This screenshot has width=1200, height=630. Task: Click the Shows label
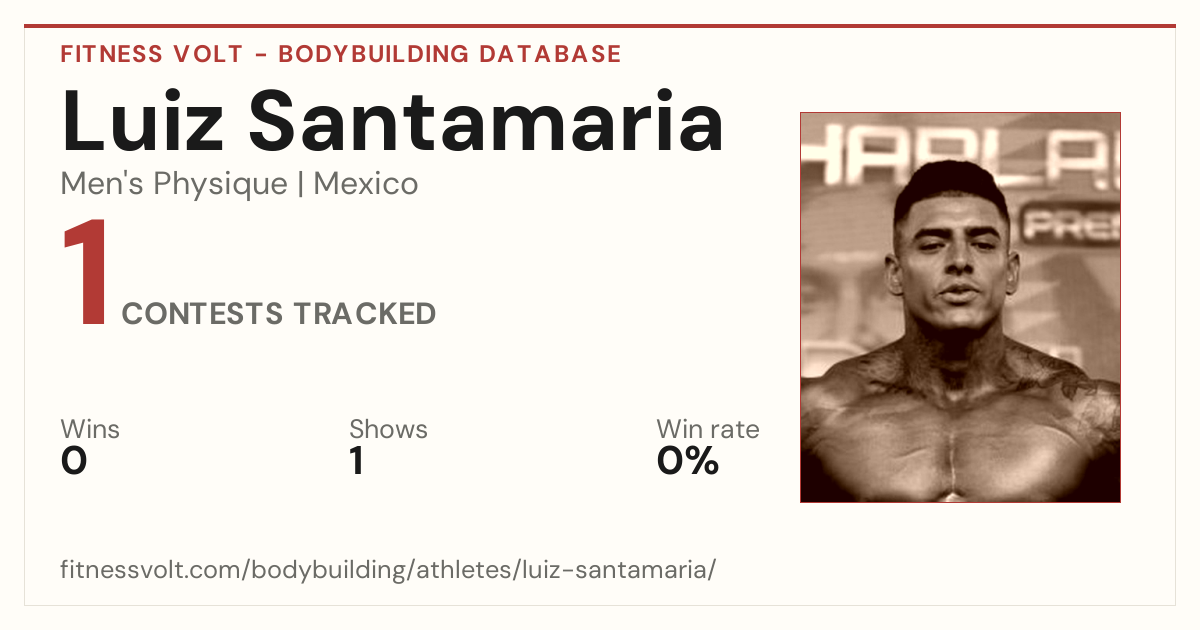[x=388, y=429]
